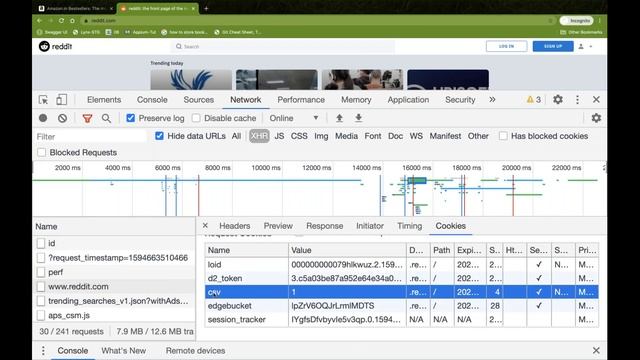Tick the checkbox for www.reddit.com request
Screen dimensions: 640x360
point(41,287)
